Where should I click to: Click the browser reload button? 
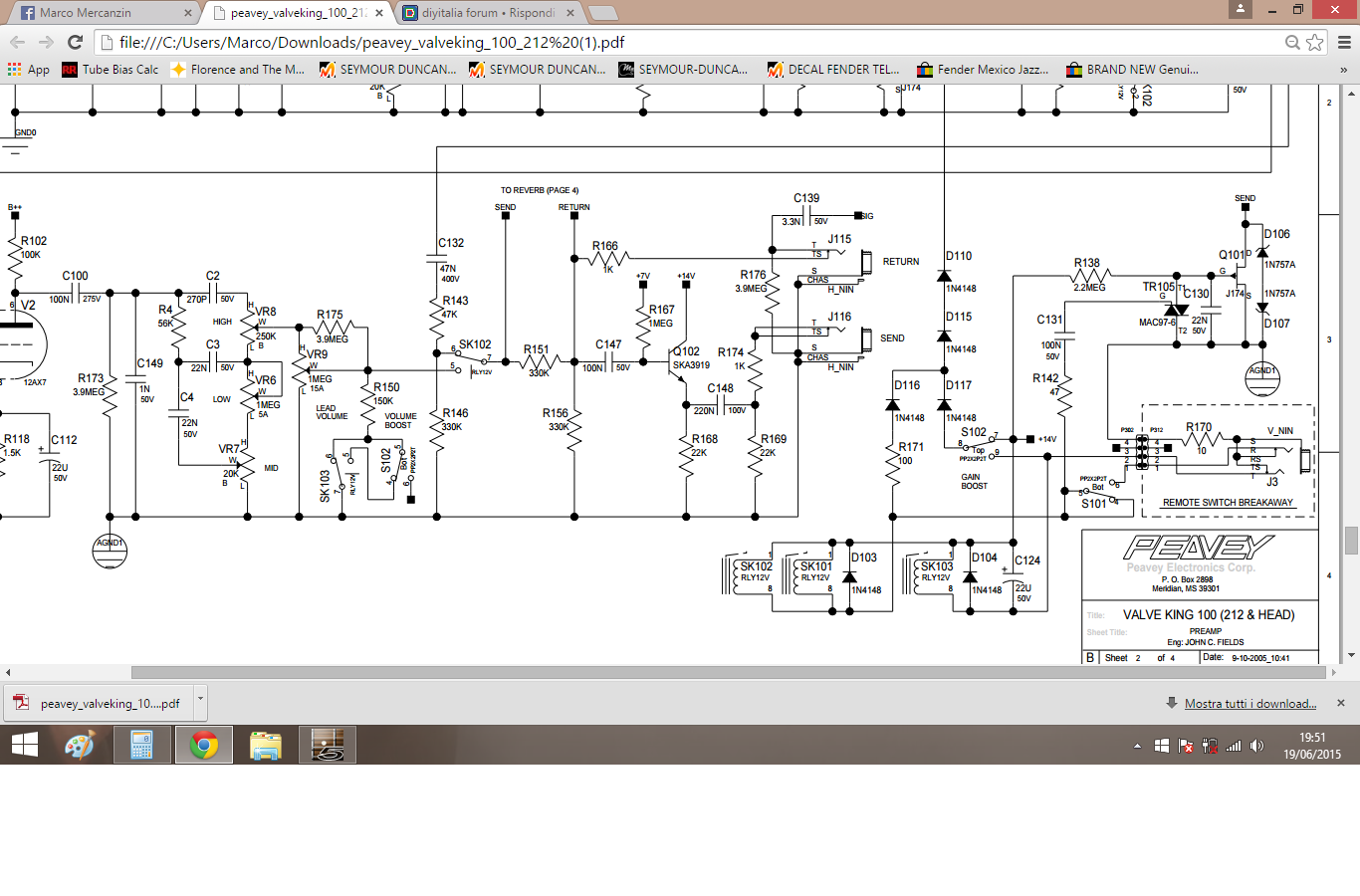coord(75,42)
